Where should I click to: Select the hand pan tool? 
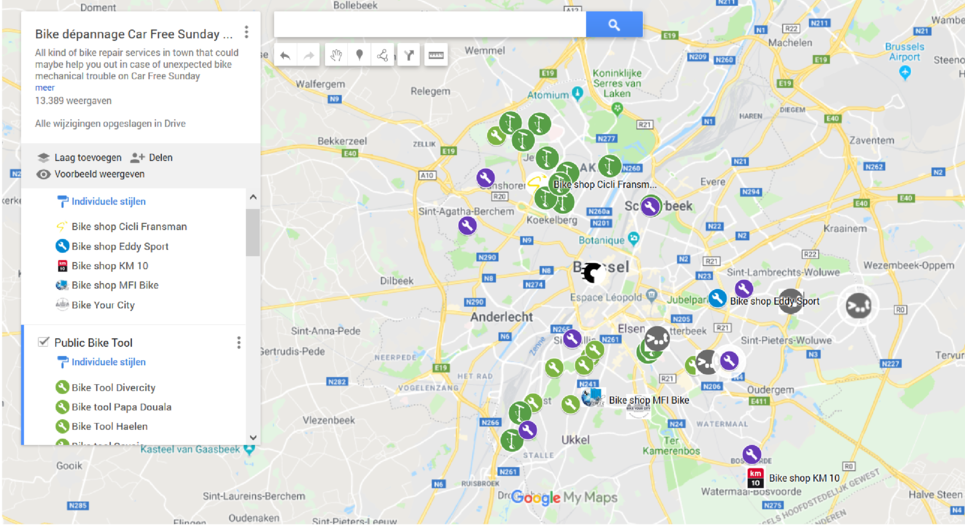pyautogui.click(x=336, y=56)
